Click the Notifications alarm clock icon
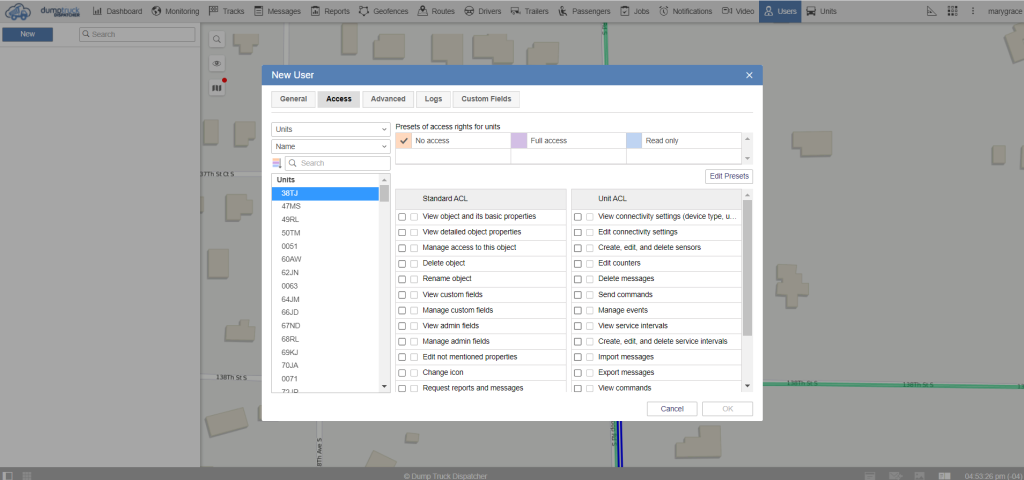This screenshot has height=480, width=1024. pyautogui.click(x=664, y=11)
